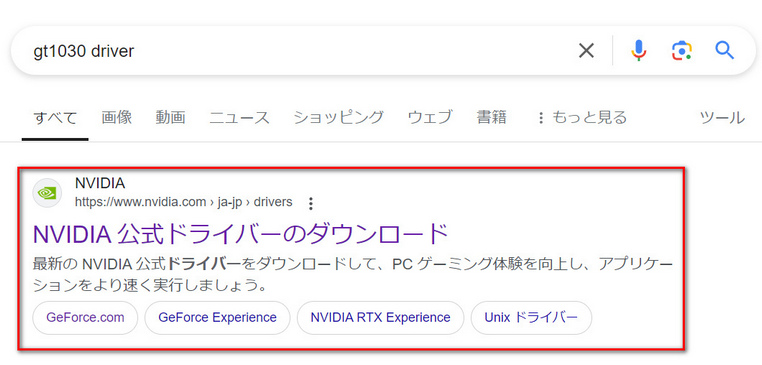
Task: Click the GeForce Experience sitelink chip
Action: tap(218, 318)
